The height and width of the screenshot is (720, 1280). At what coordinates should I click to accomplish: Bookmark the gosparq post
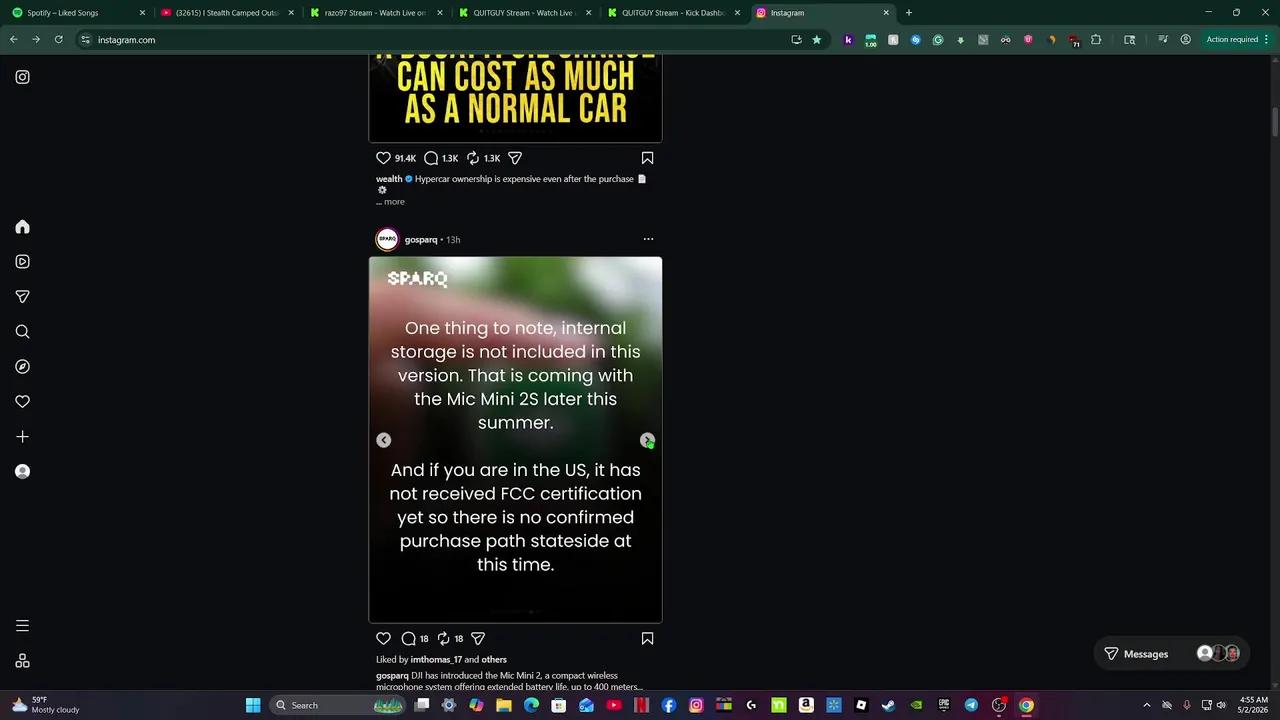click(647, 638)
